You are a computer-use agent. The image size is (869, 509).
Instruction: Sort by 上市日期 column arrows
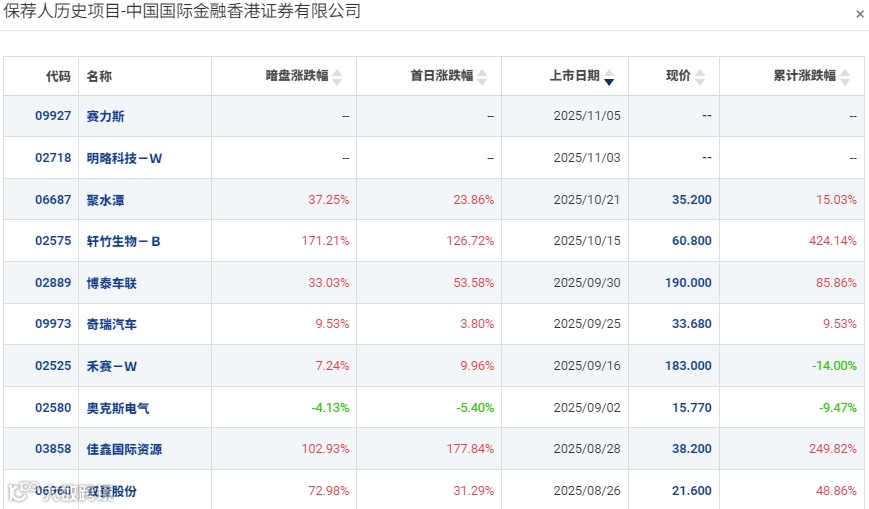point(609,77)
